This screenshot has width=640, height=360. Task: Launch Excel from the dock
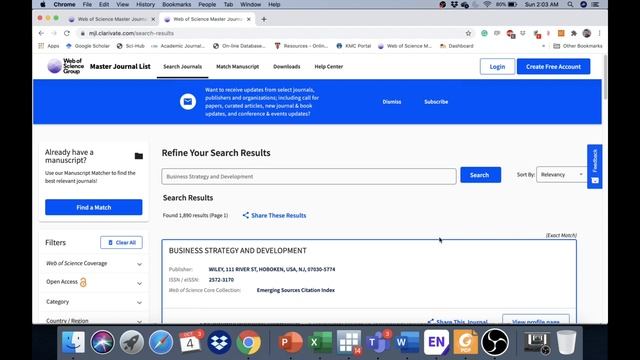[320, 342]
